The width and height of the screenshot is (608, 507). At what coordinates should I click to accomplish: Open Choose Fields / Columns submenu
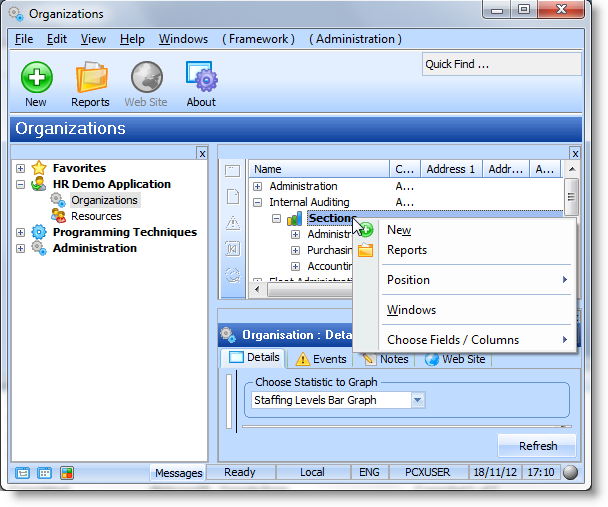[x=465, y=340]
